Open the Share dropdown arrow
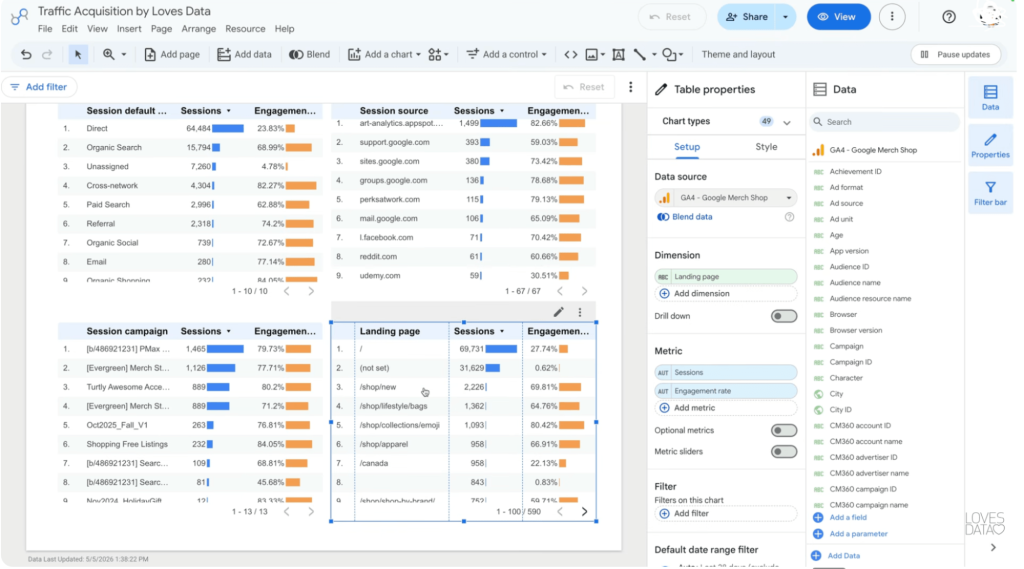The image size is (1024, 569). pos(786,17)
